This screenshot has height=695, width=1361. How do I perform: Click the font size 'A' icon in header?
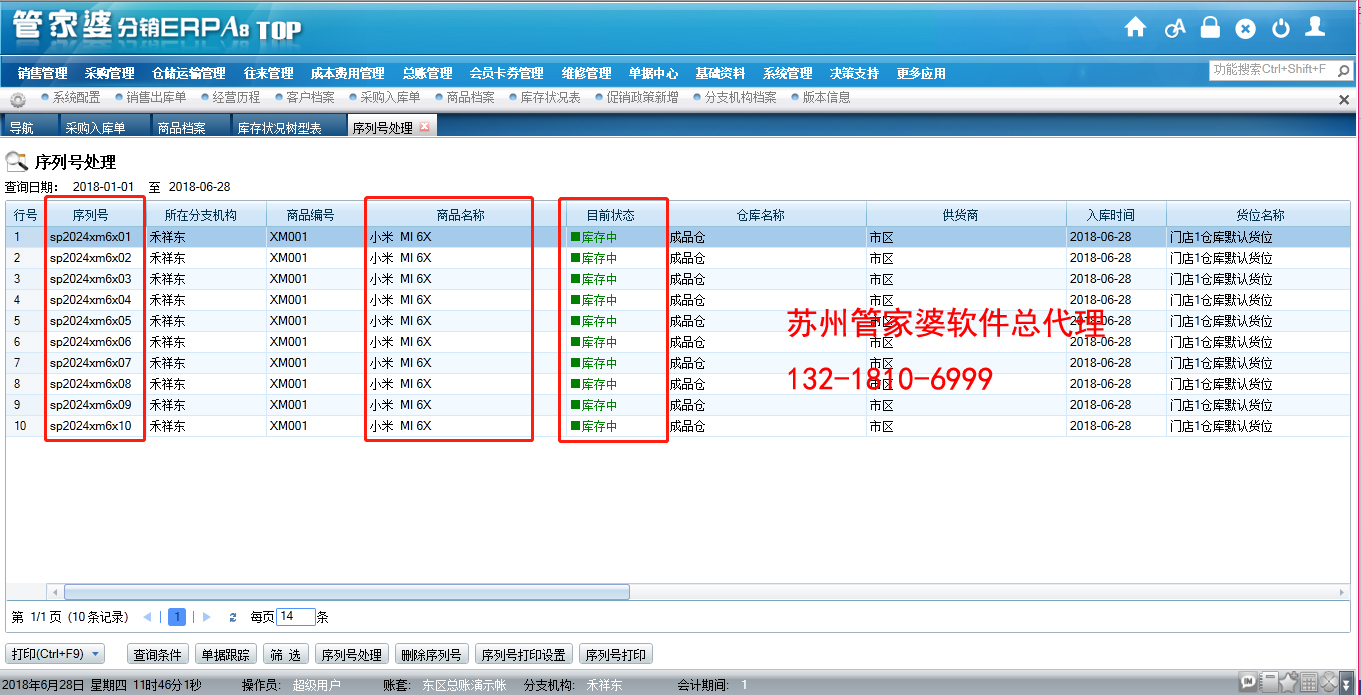(1175, 28)
